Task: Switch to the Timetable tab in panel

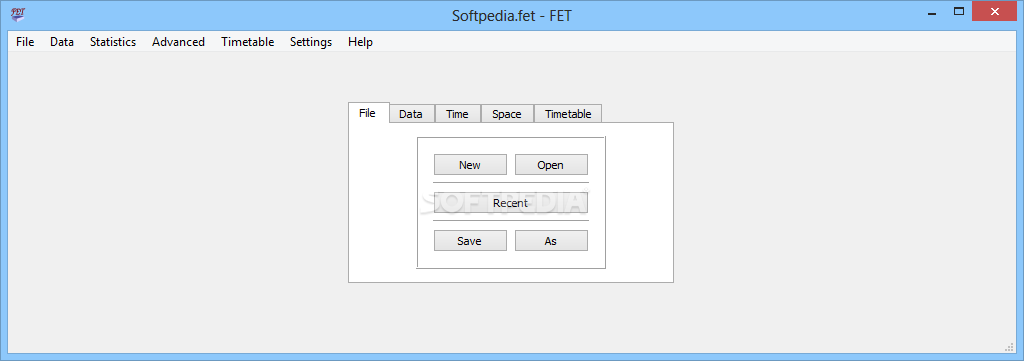Action: [x=568, y=114]
